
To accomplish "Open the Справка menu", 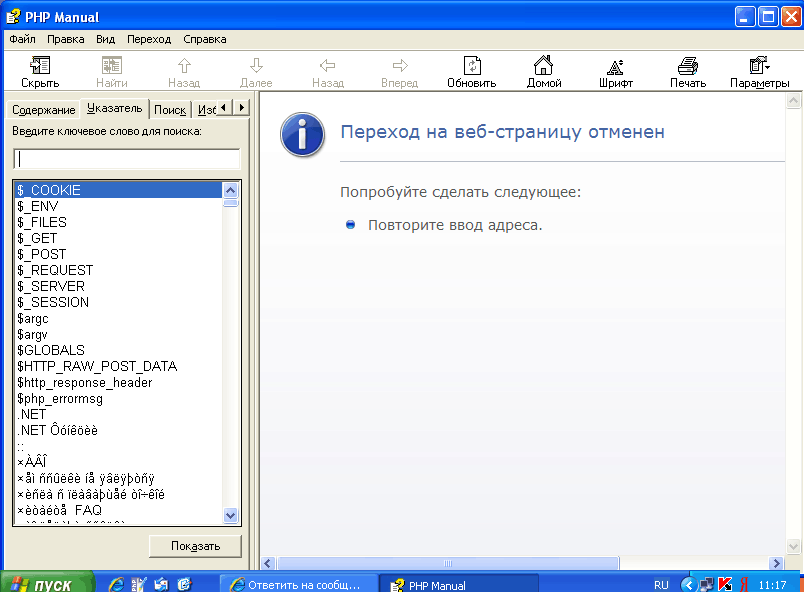I will 205,39.
